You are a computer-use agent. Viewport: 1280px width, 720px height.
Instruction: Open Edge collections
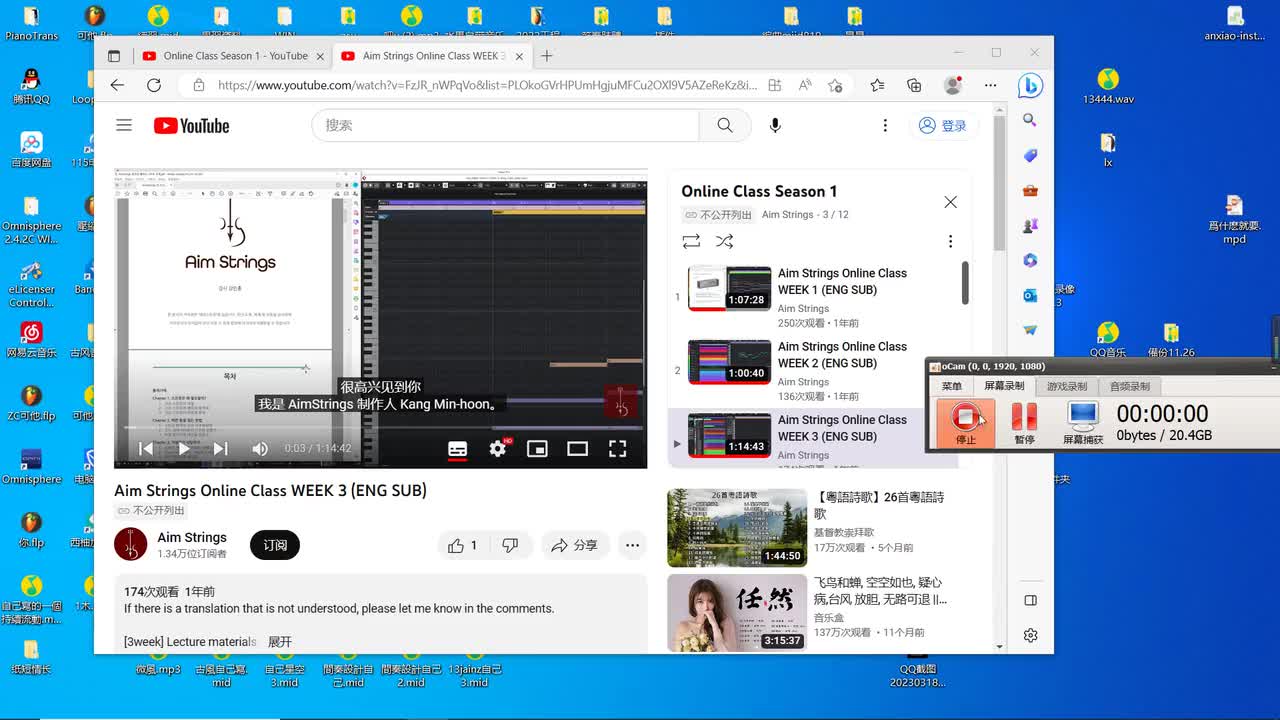(914, 85)
